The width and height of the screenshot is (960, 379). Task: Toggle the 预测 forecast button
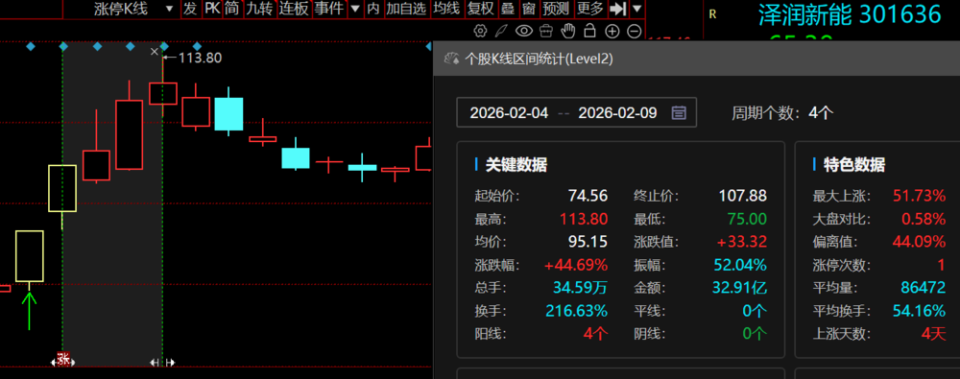tap(555, 9)
